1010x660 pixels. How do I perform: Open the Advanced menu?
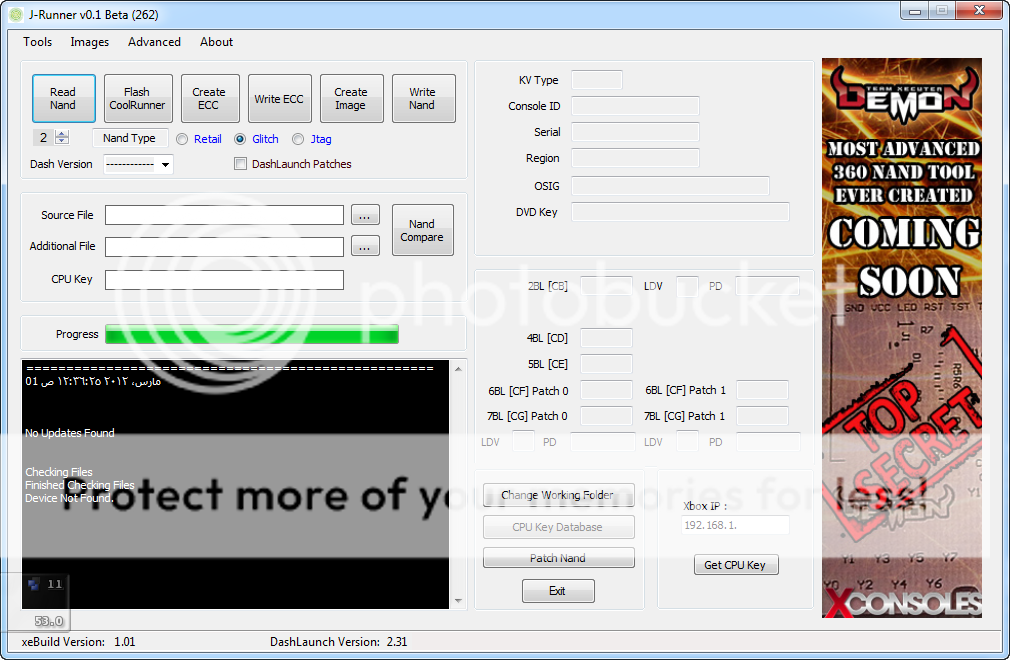coord(154,42)
